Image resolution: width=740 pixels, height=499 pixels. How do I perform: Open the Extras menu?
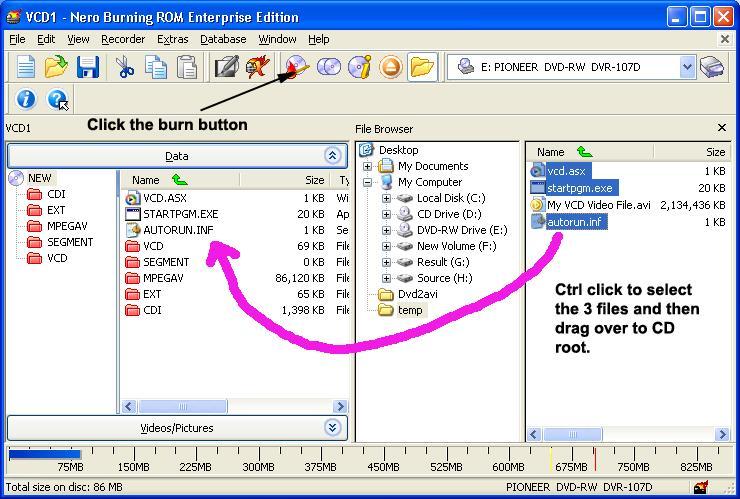[x=172, y=39]
